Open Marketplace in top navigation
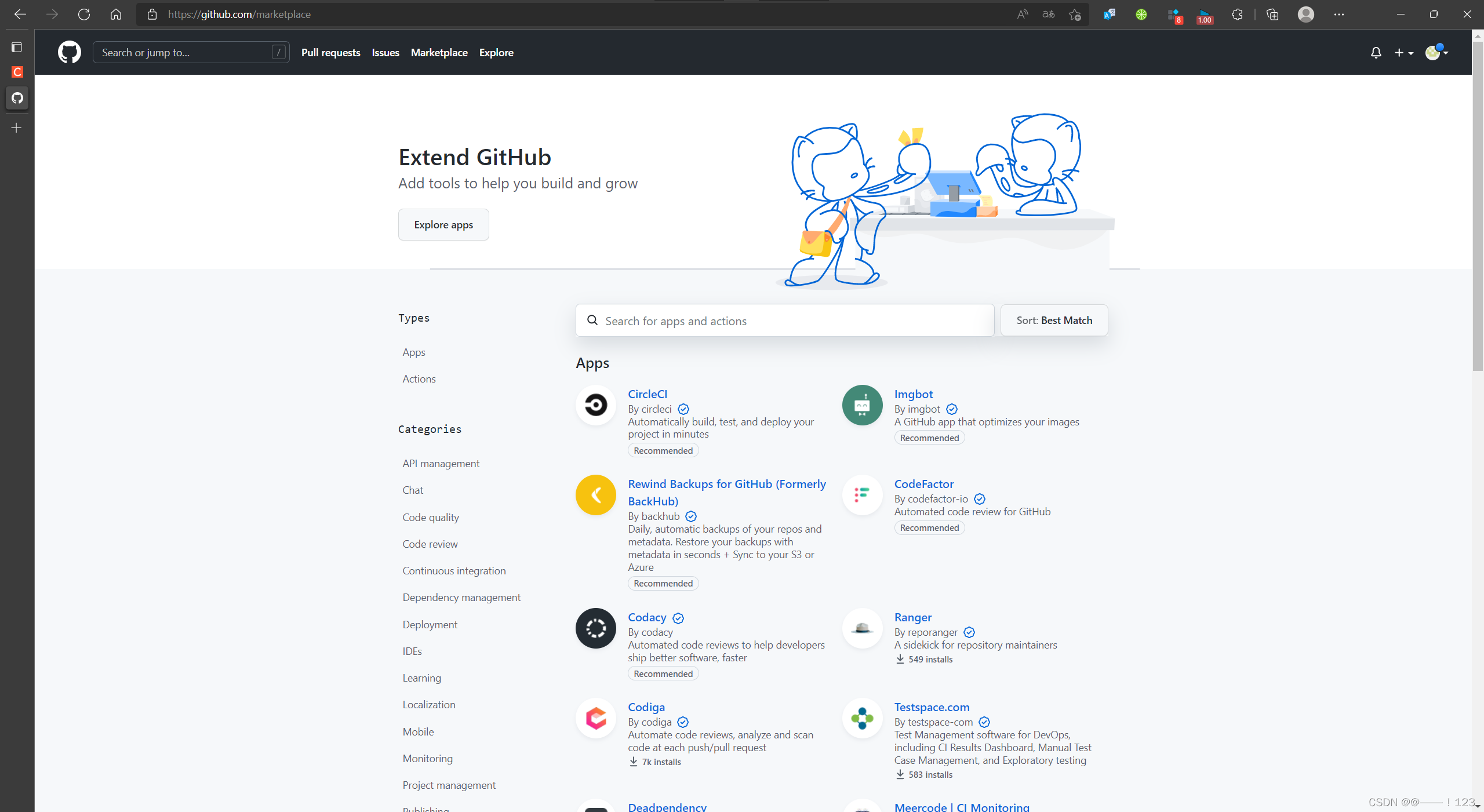Image resolution: width=1484 pixels, height=812 pixels. [x=439, y=52]
